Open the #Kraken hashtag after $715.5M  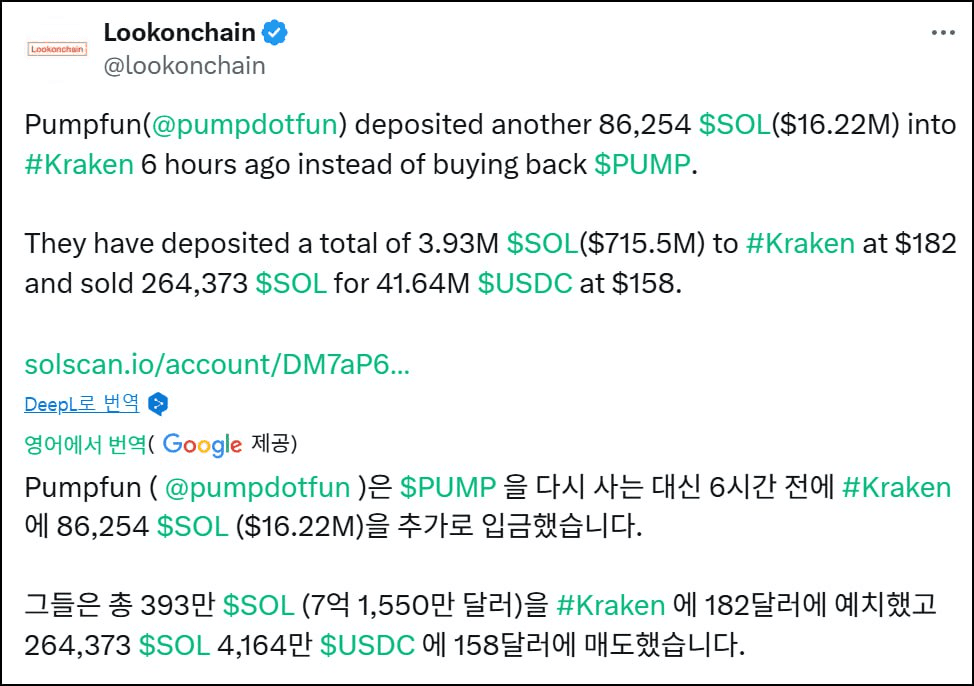[x=800, y=244]
